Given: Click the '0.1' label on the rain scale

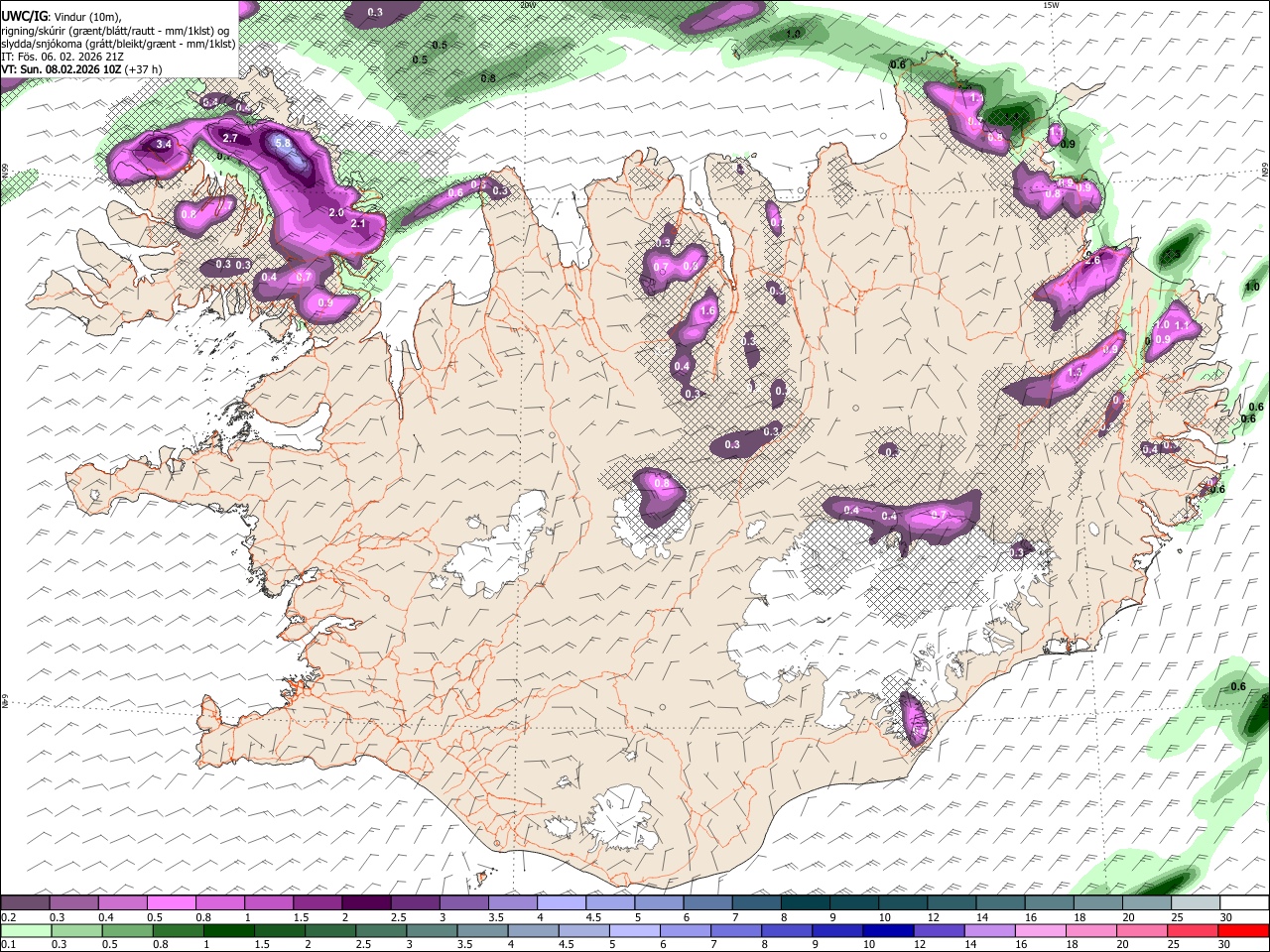Looking at the screenshot, I should 8,944.
